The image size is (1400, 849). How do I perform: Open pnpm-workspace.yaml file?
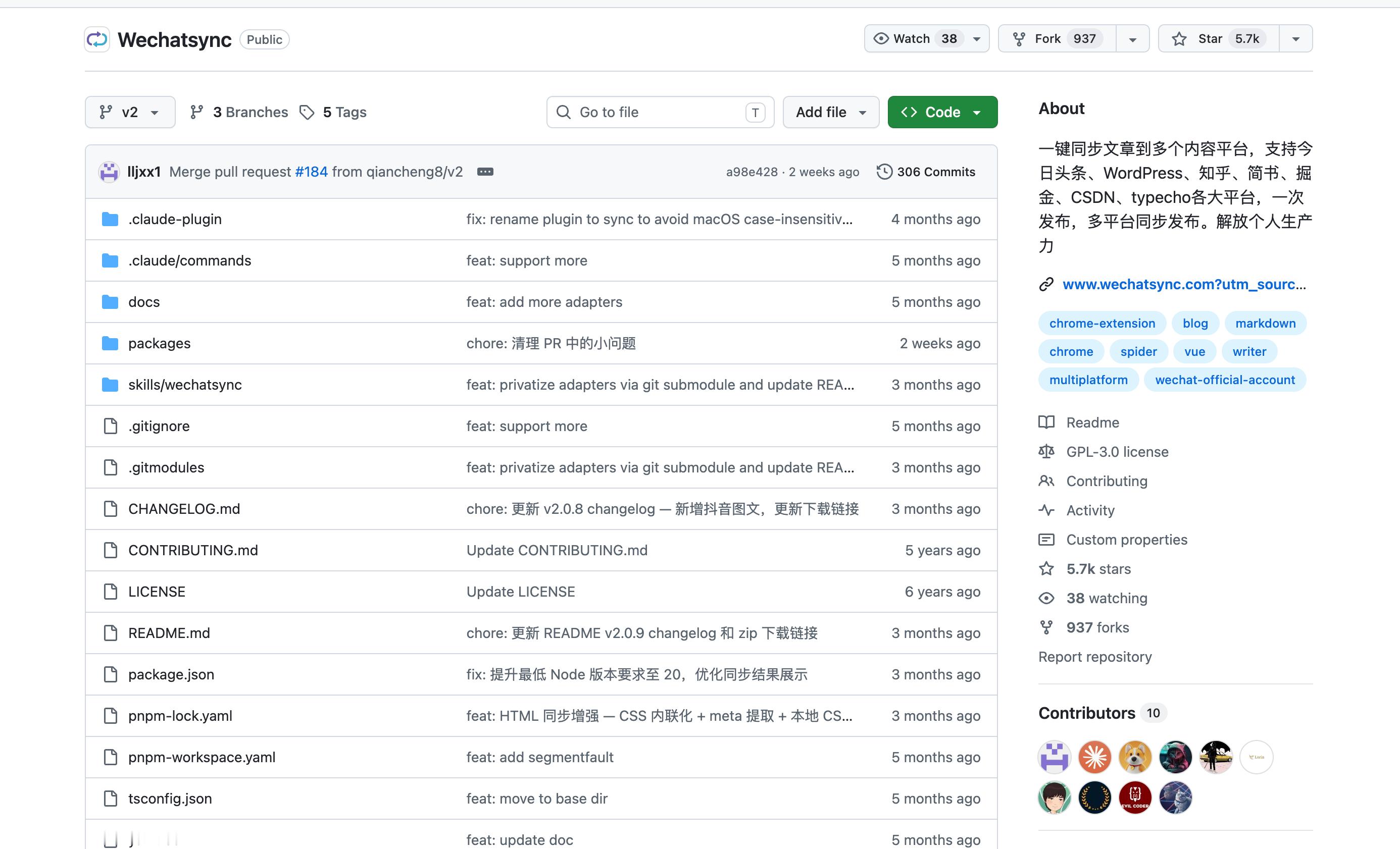point(202,757)
